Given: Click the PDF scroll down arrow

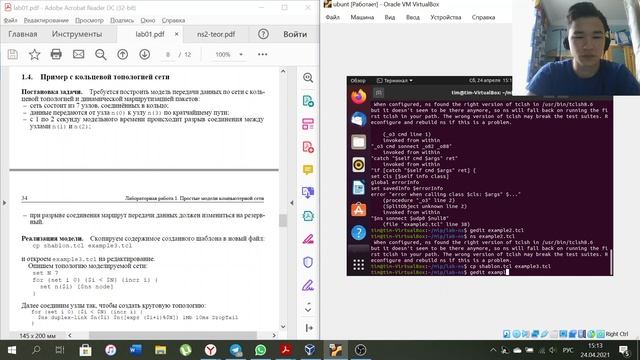Looking at the screenshot, I should tap(283, 326).
